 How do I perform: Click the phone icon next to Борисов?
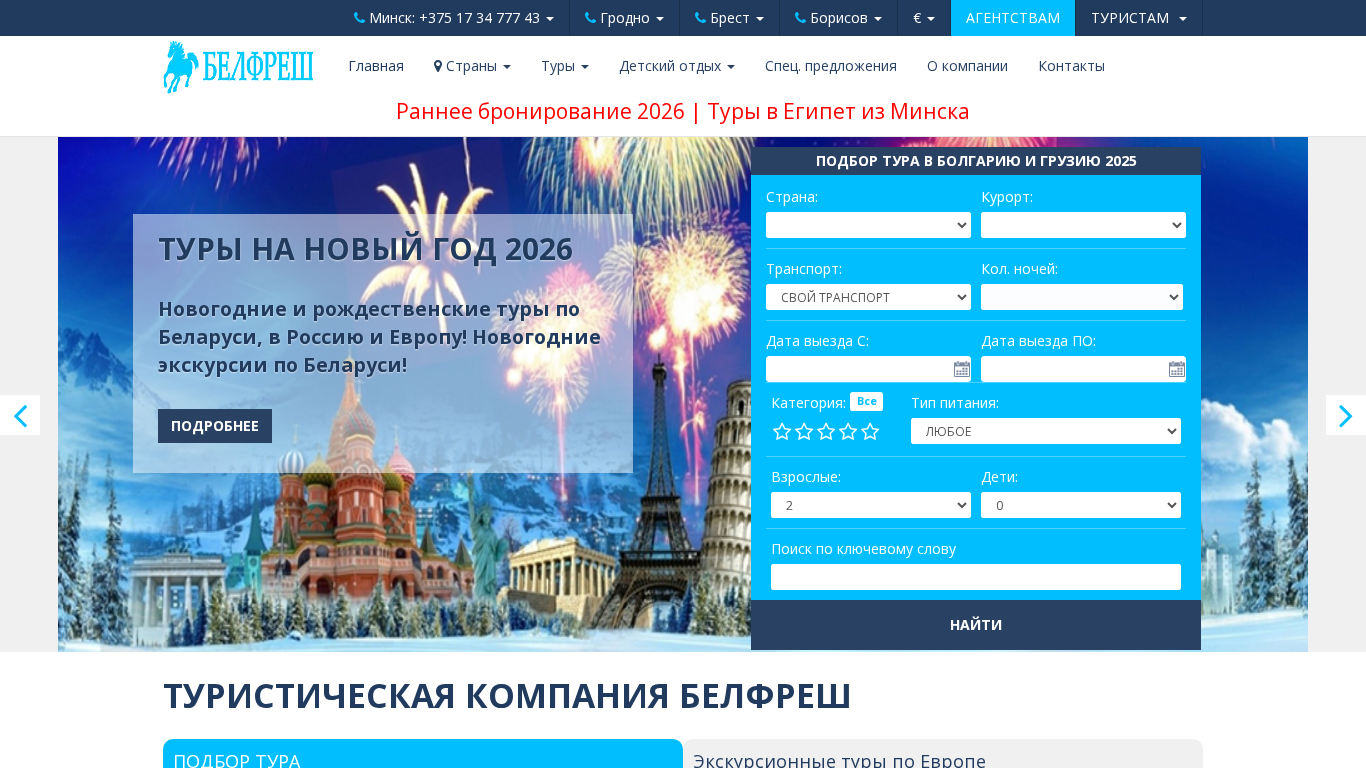click(x=800, y=18)
